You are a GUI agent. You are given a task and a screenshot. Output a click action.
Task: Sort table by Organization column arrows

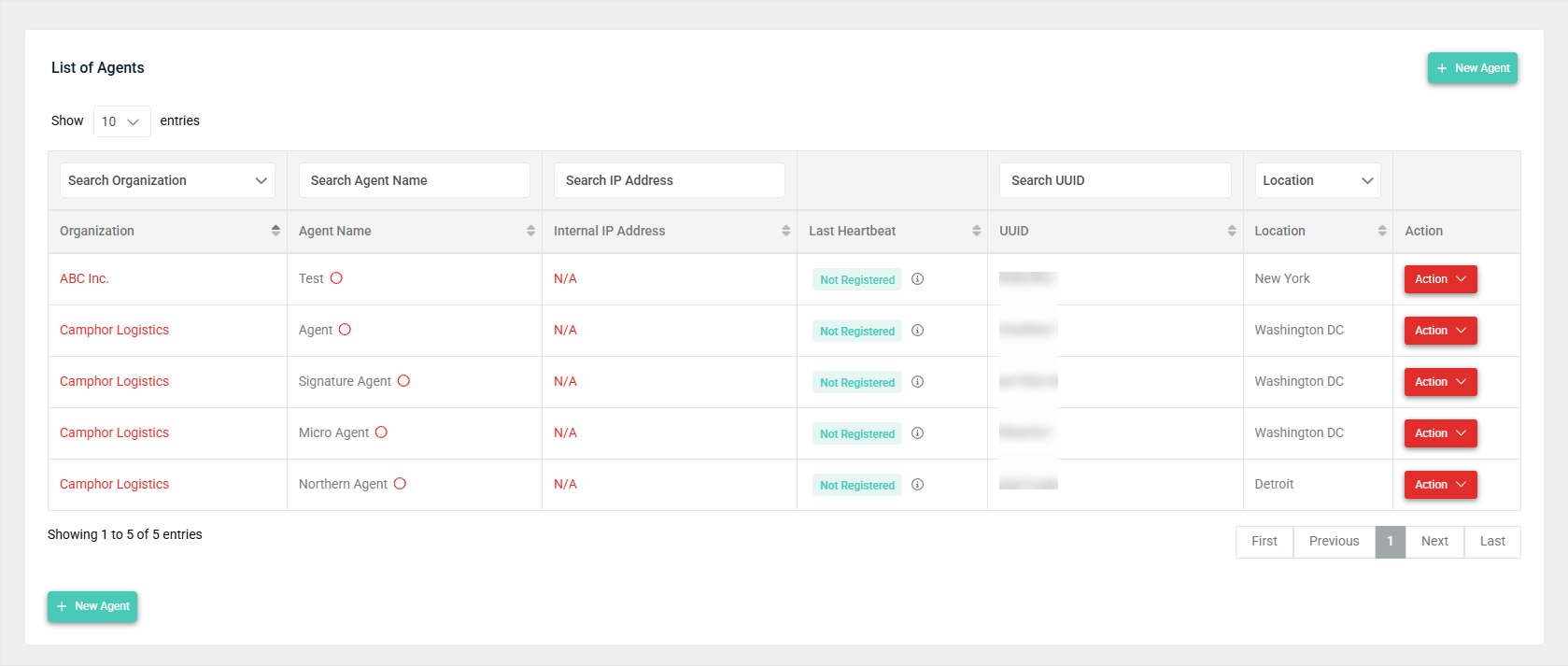coord(275,231)
